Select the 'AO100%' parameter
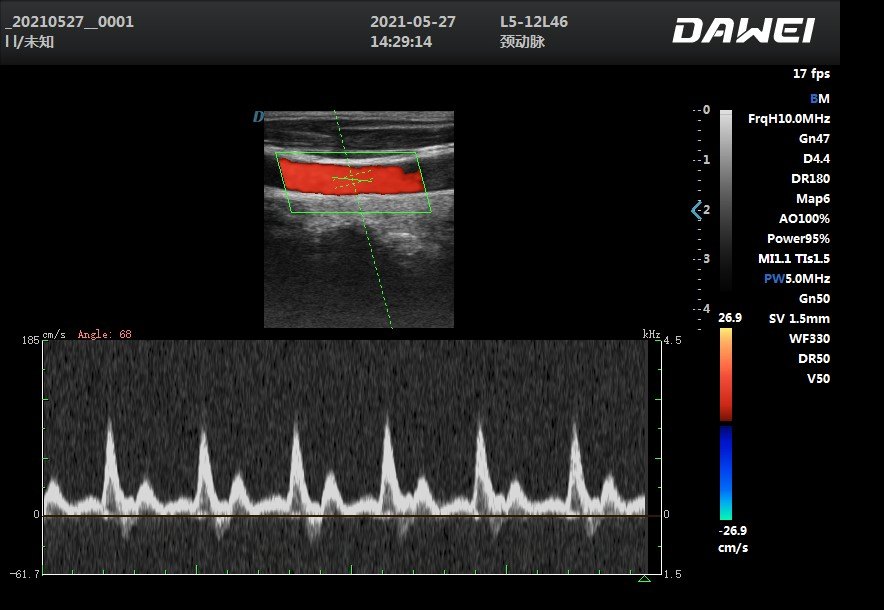884x610 pixels. coord(804,219)
